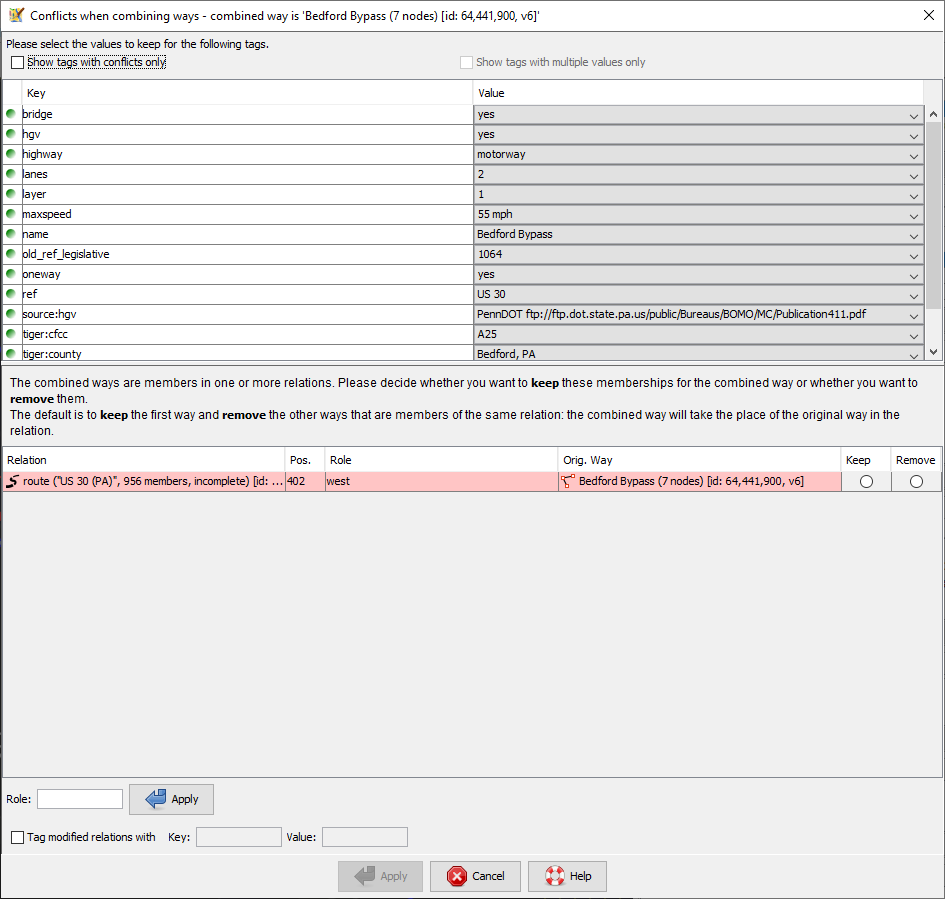The image size is (945, 899).
Task: Click the tag table vertical scrollbar
Action: 933,220
